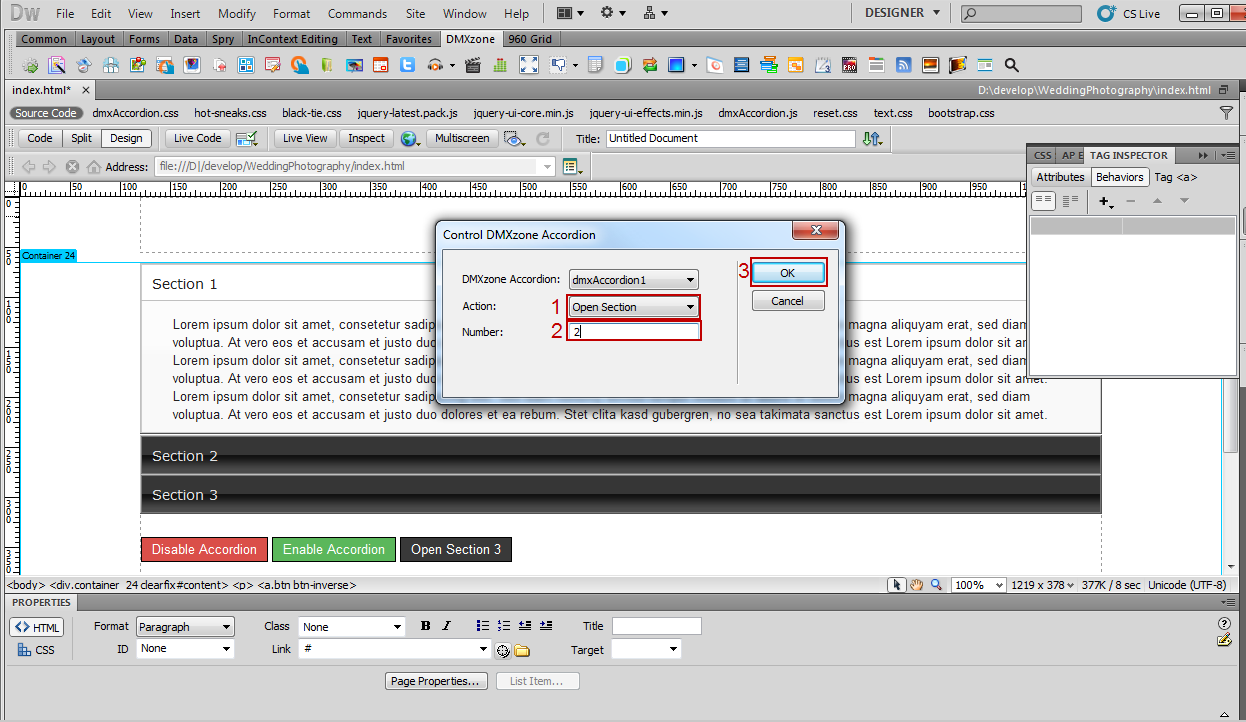Click the Ordered List icon in Properties
This screenshot has height=722, width=1246.
[x=504, y=626]
